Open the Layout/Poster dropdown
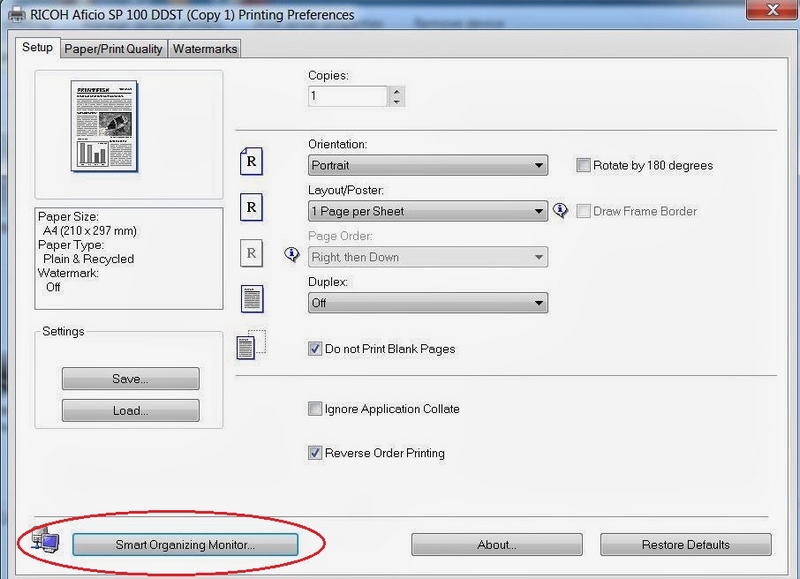 click(428, 211)
